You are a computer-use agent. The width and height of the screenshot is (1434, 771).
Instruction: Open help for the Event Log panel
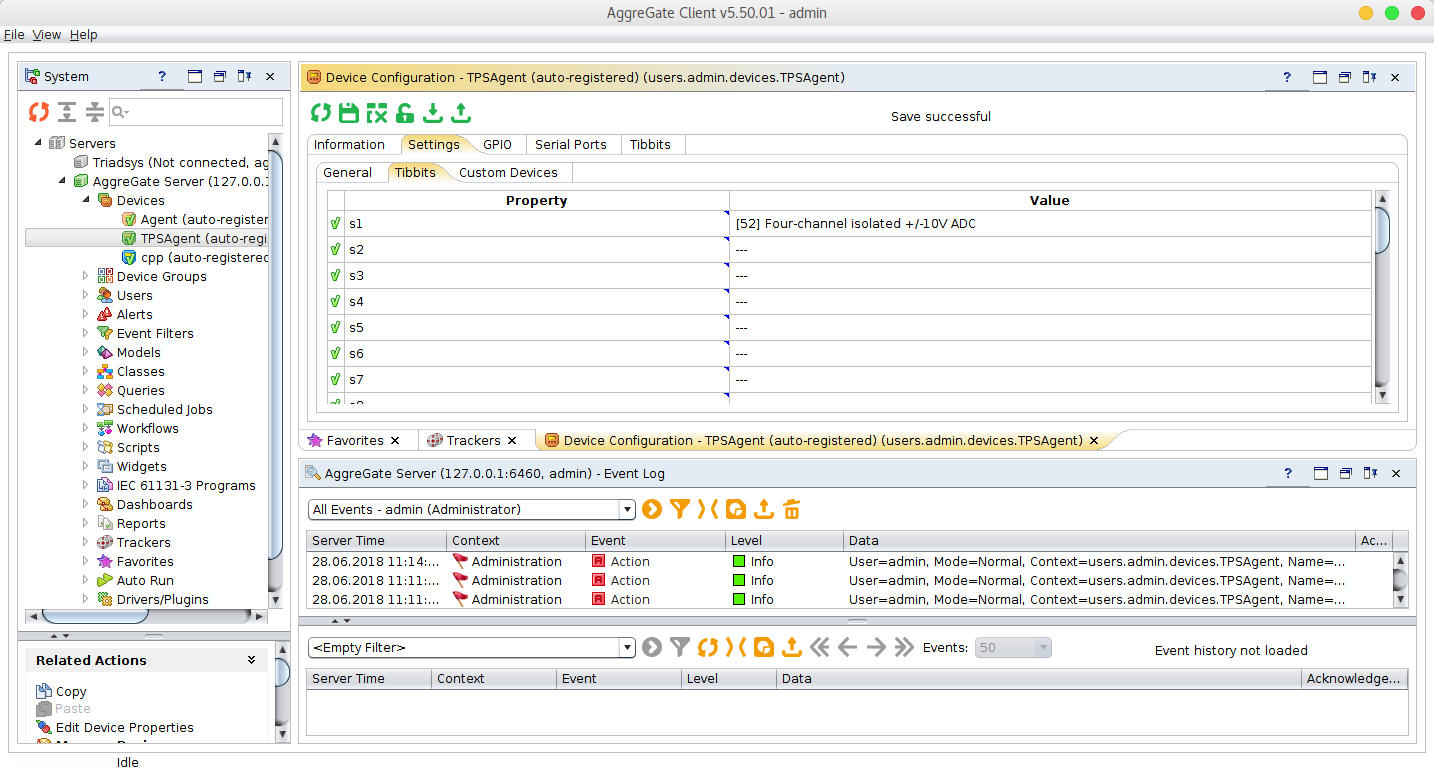[1287, 473]
